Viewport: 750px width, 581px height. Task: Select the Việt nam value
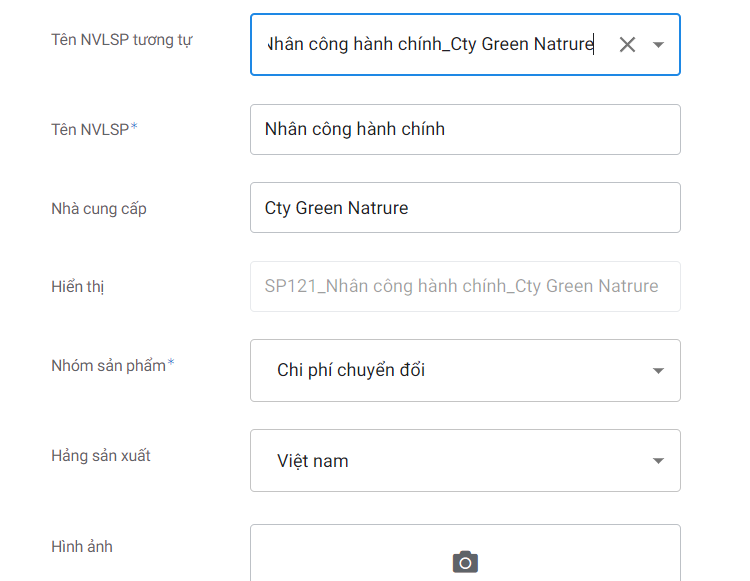click(x=313, y=461)
